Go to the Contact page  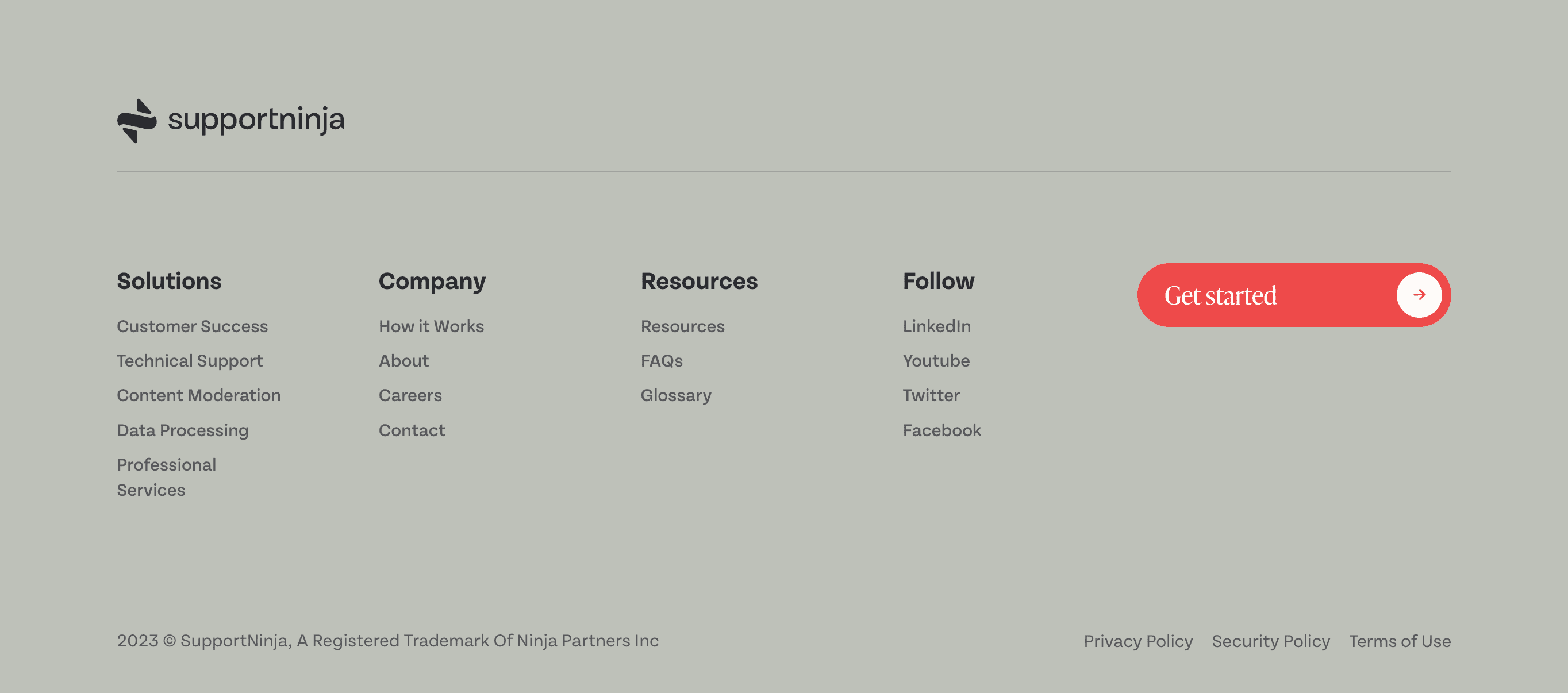click(412, 431)
